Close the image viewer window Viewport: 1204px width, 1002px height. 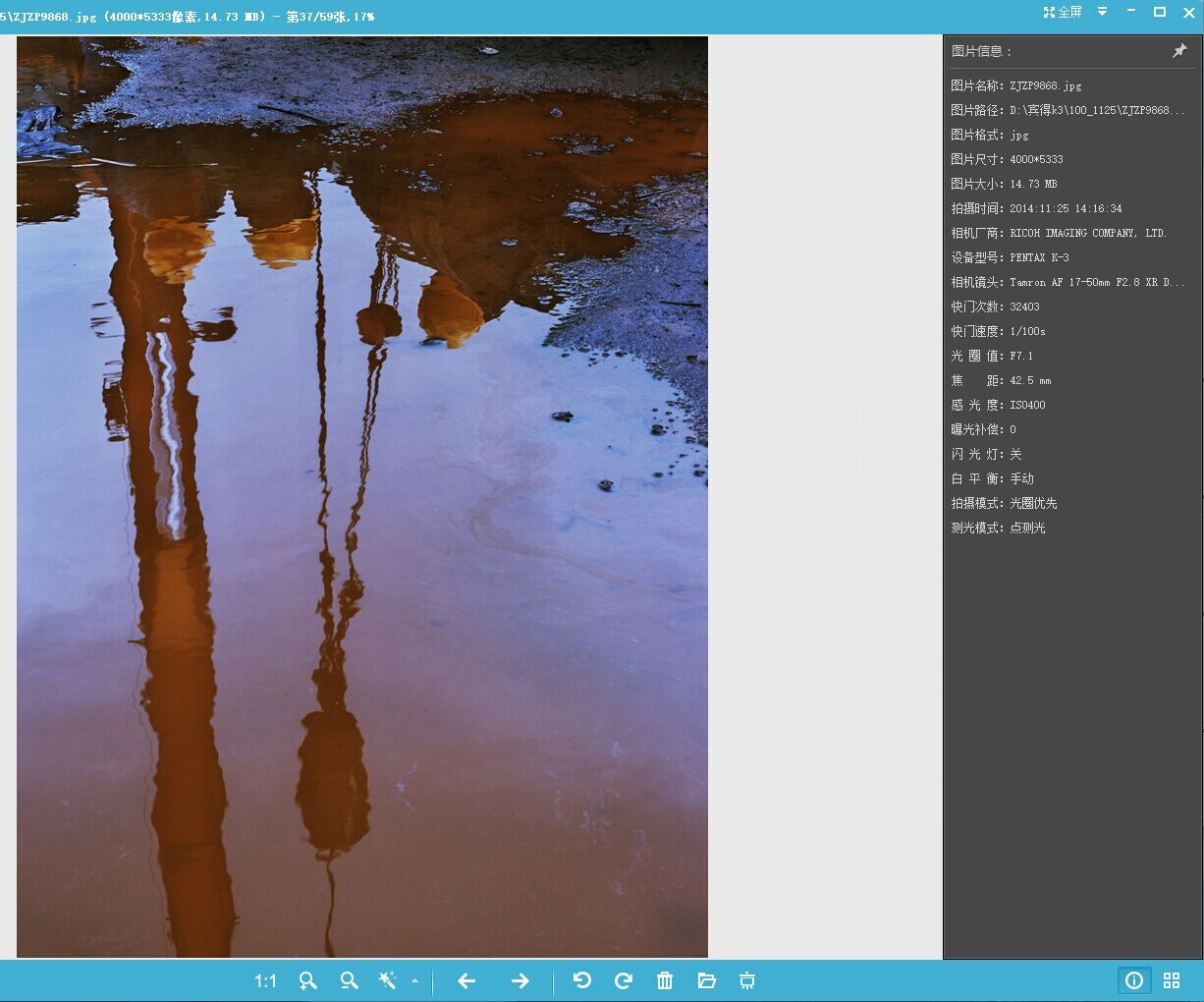(x=1188, y=12)
